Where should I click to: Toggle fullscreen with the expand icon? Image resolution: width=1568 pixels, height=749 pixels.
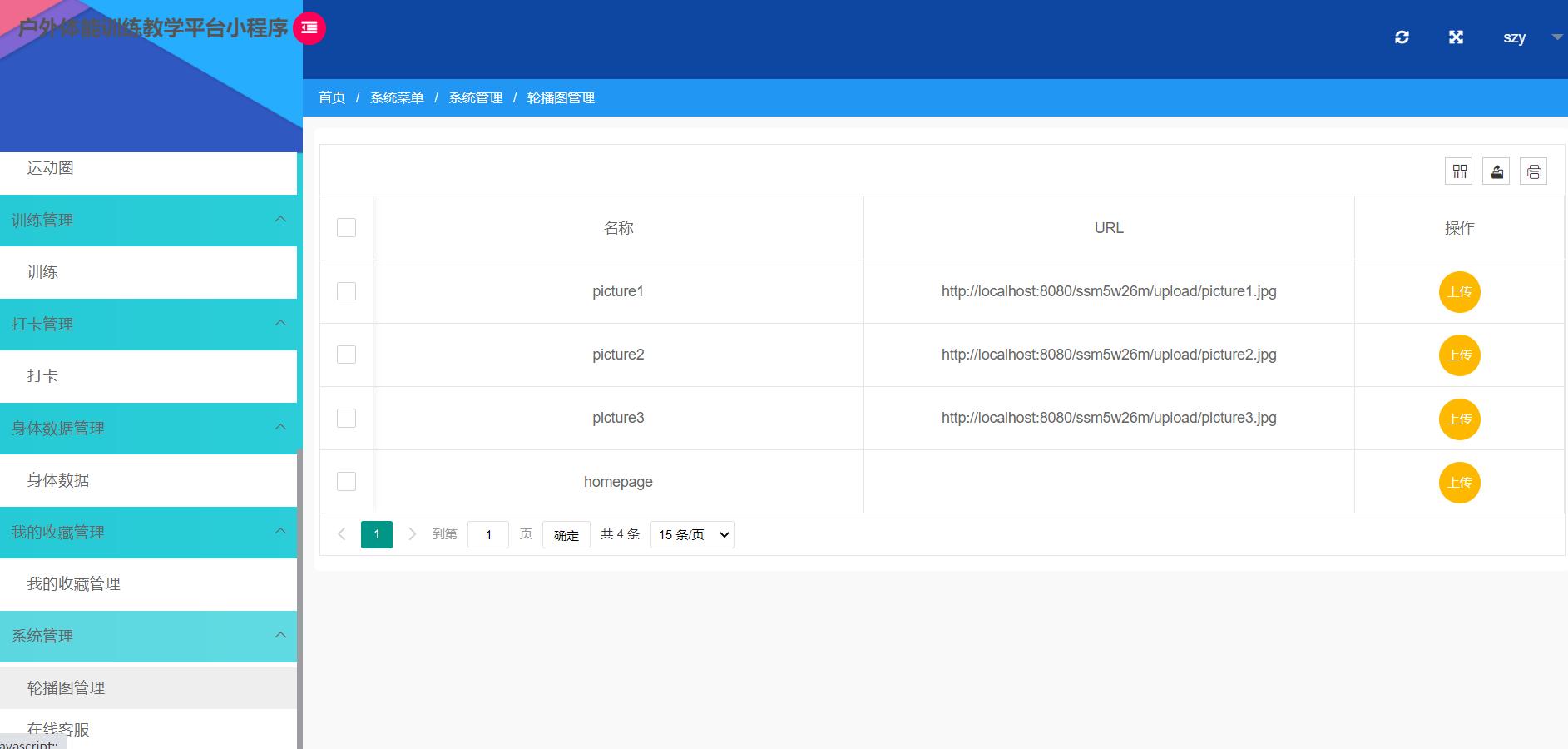point(1456,37)
